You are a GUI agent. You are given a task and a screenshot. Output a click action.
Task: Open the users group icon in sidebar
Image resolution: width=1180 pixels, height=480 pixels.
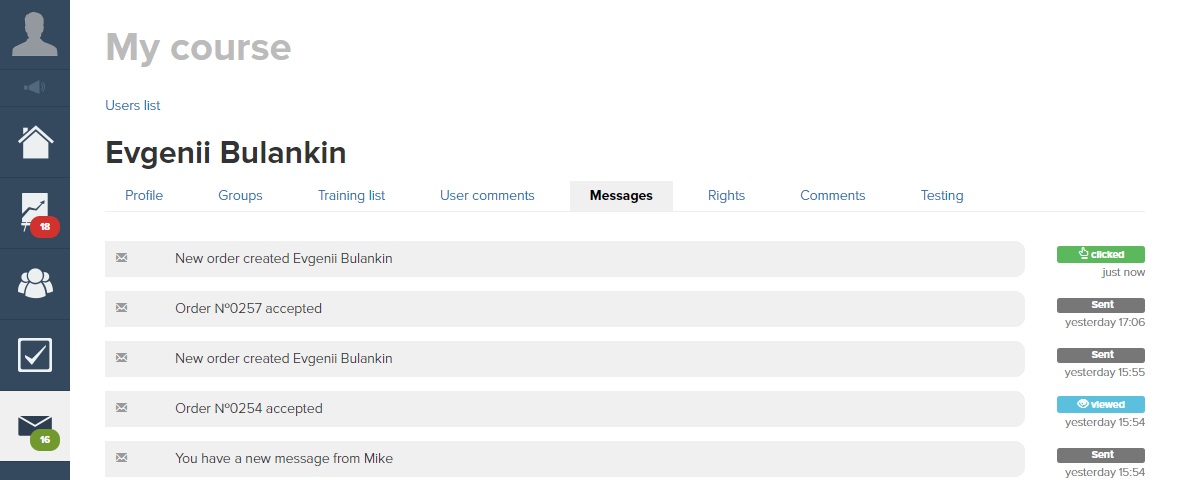pos(35,284)
